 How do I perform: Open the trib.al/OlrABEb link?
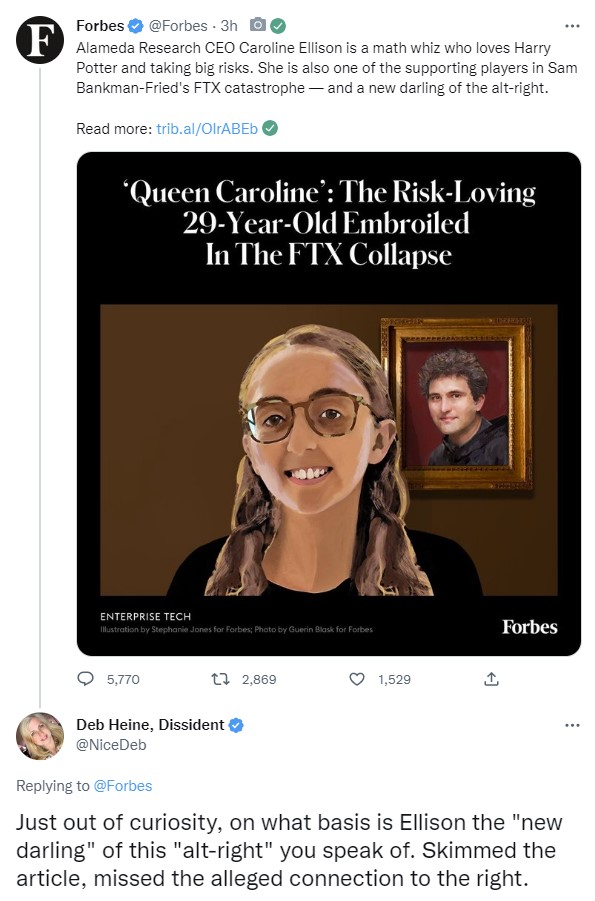coord(207,129)
